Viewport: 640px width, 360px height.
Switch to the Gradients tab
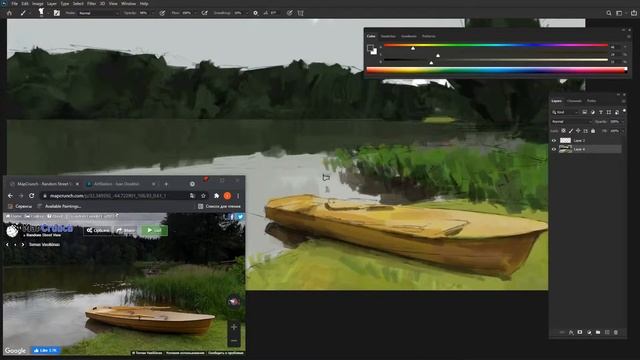[409, 36]
